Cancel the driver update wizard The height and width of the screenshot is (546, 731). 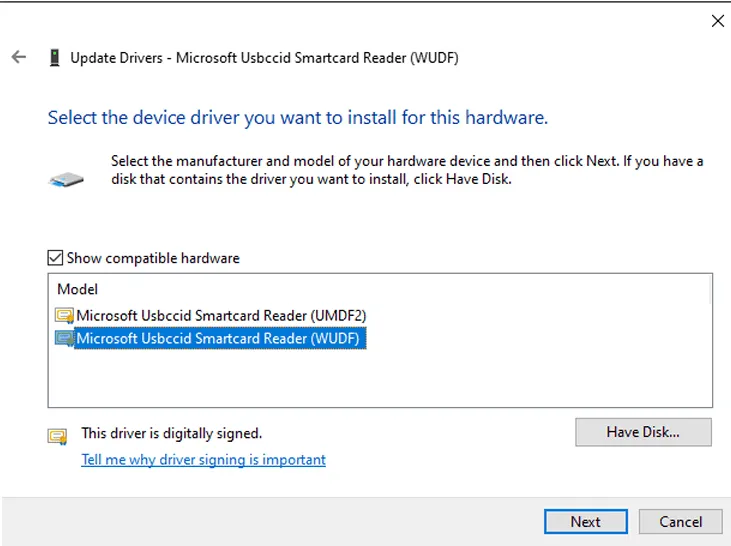pyautogui.click(x=680, y=521)
